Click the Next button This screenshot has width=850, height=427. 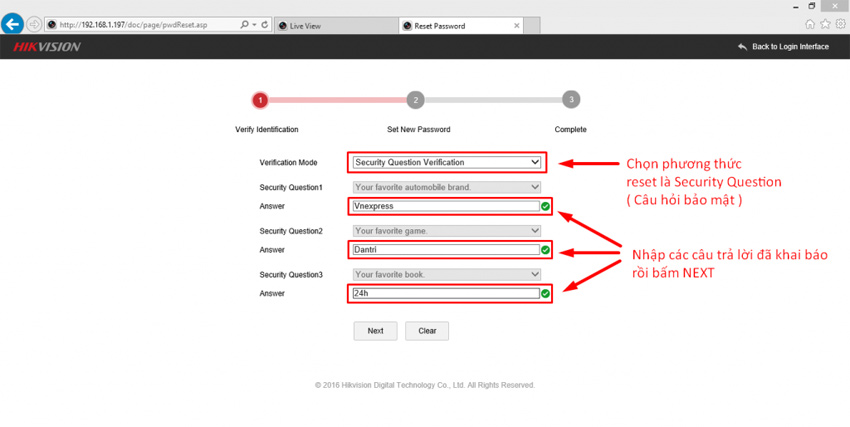click(375, 331)
